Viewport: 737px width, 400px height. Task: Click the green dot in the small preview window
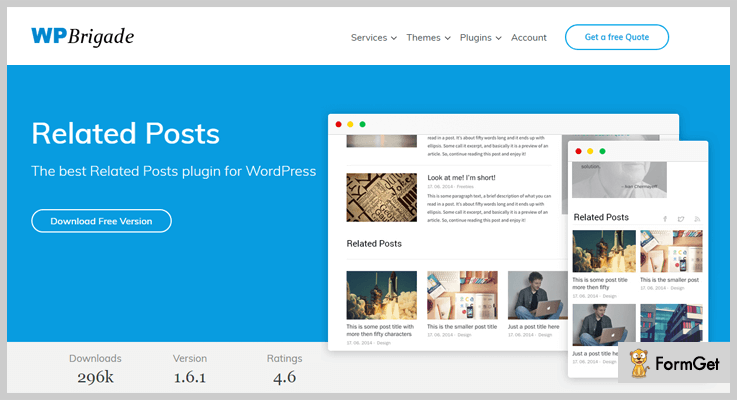pos(602,151)
